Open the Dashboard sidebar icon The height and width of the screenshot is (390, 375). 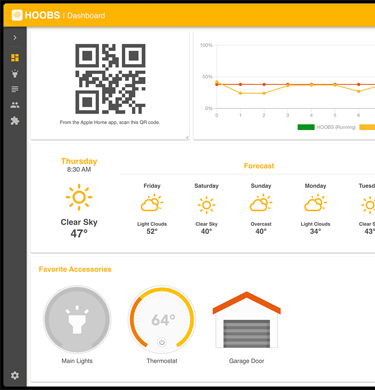pos(15,58)
